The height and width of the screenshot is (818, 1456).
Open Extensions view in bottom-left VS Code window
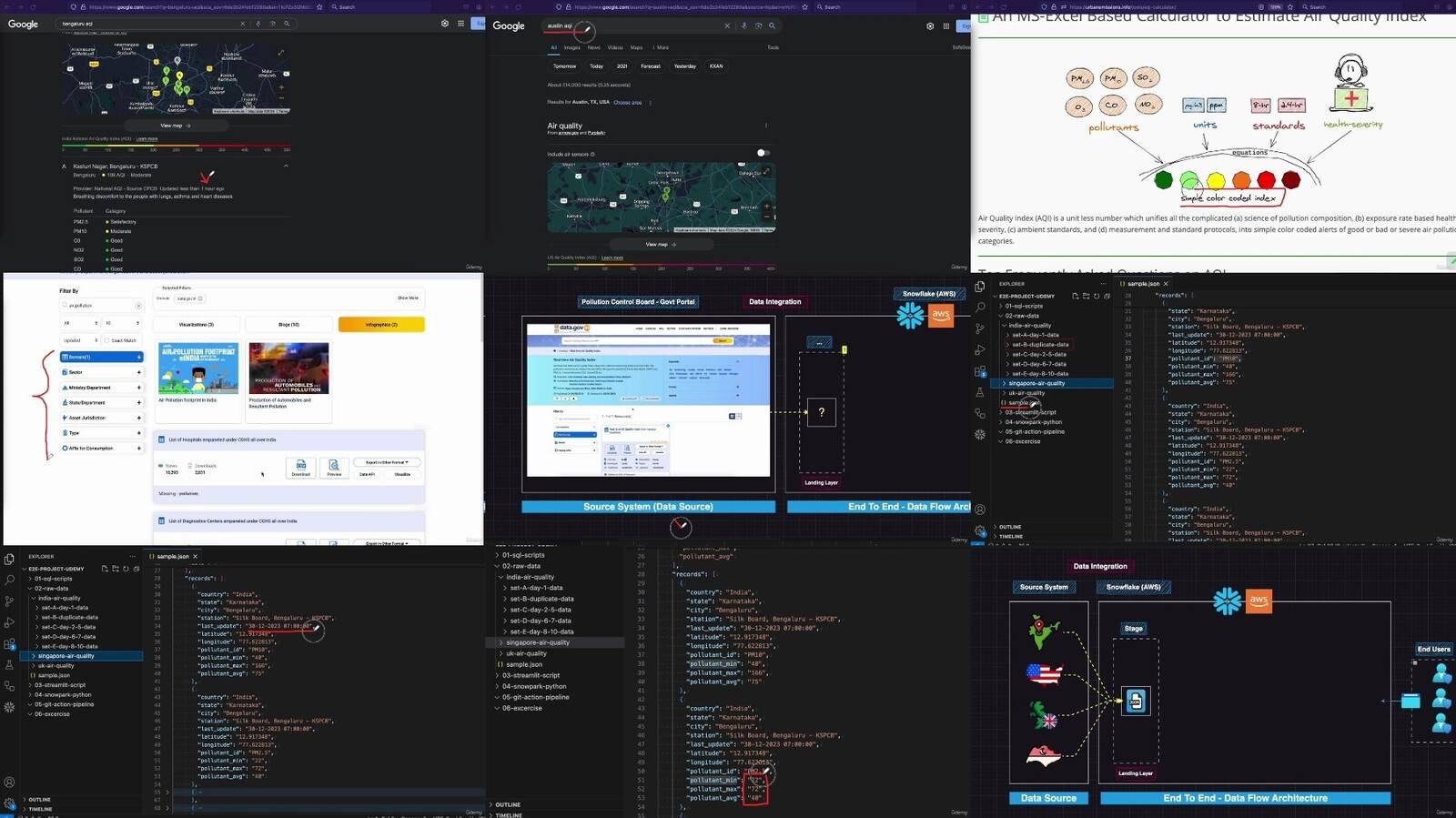coord(9,644)
